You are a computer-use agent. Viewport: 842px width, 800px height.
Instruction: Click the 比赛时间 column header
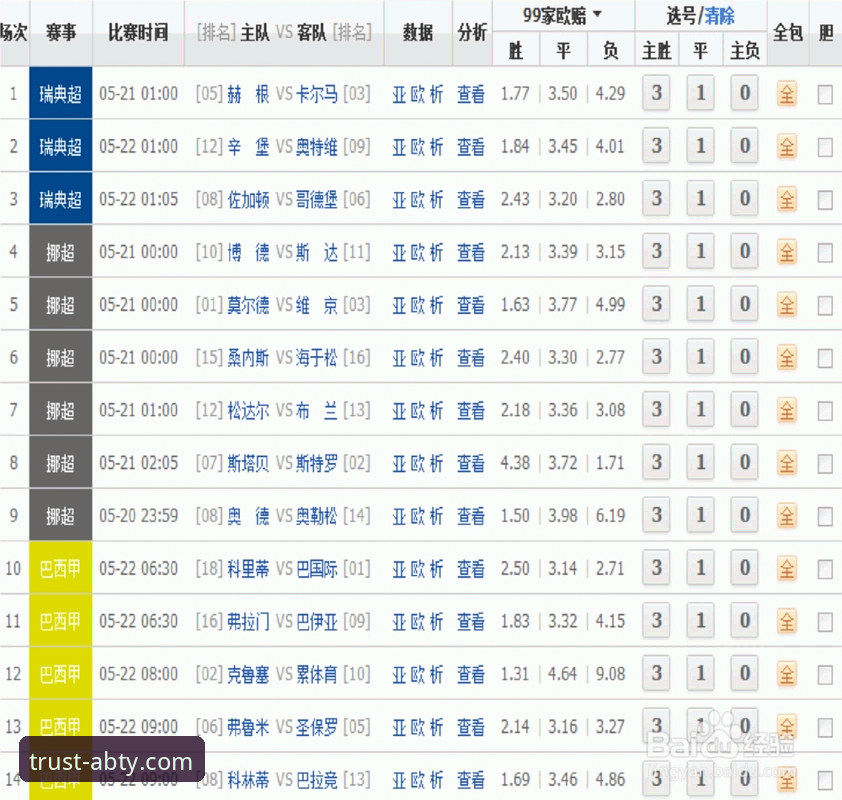point(138,33)
